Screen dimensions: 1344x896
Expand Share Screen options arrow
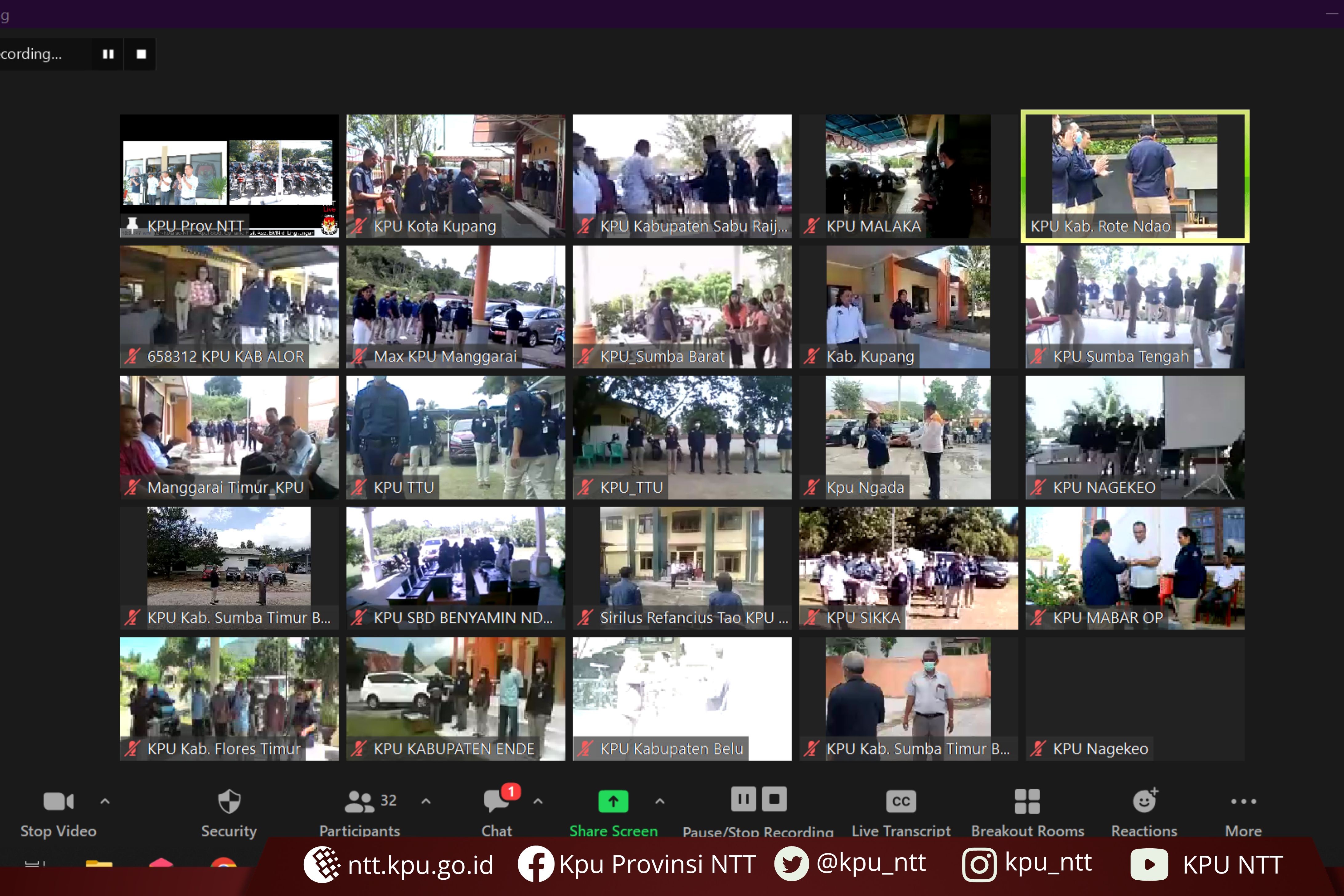tap(659, 801)
